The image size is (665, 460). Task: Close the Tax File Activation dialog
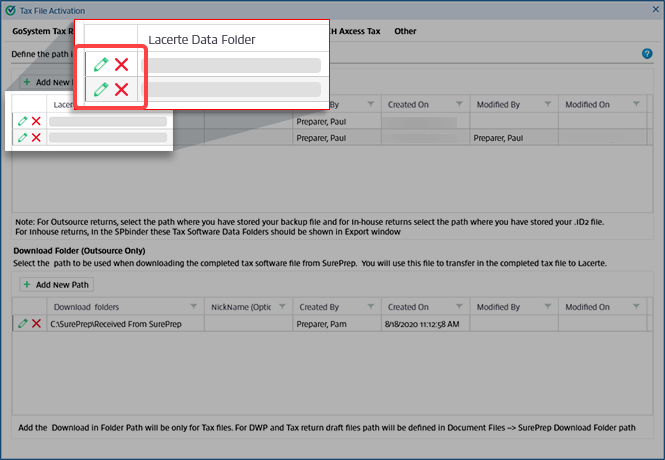point(655,9)
